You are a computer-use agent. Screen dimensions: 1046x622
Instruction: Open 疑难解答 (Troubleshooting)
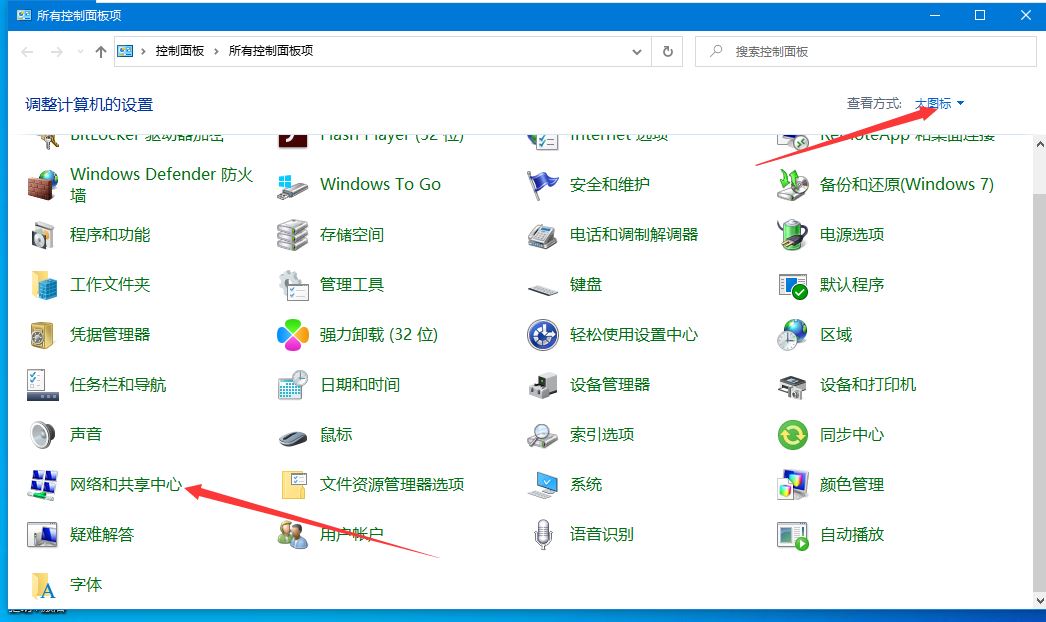click(x=102, y=534)
